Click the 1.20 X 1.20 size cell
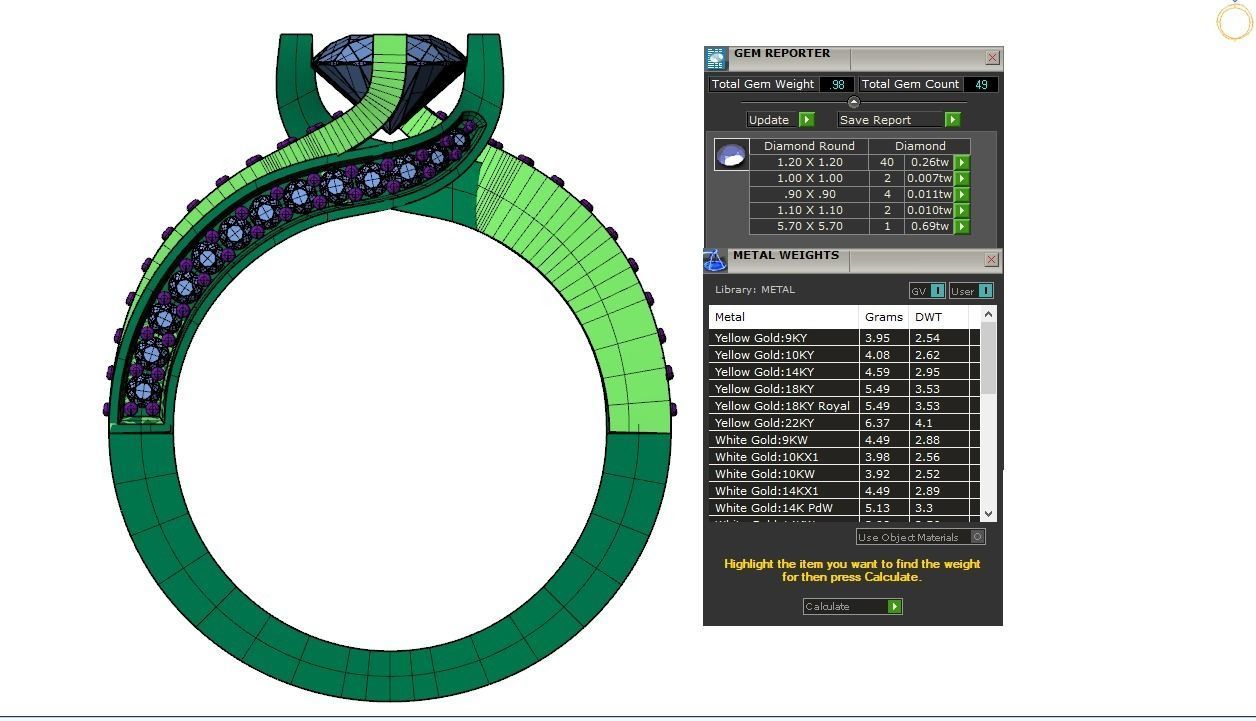This screenshot has width=1256, height=721. tap(809, 162)
